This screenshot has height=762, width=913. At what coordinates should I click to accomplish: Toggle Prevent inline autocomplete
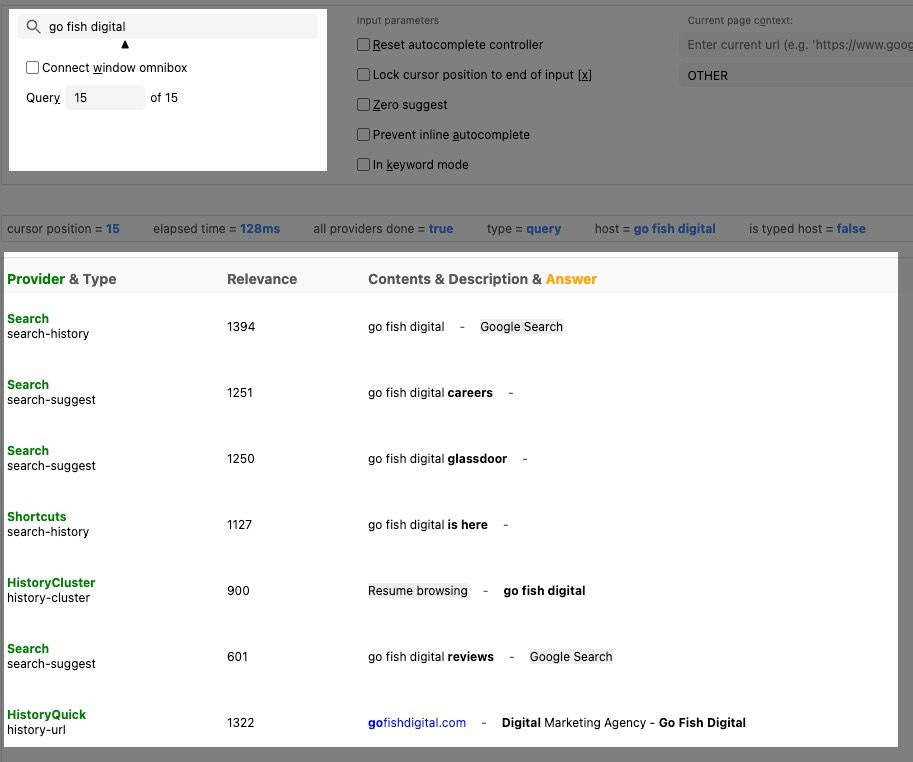click(x=363, y=134)
